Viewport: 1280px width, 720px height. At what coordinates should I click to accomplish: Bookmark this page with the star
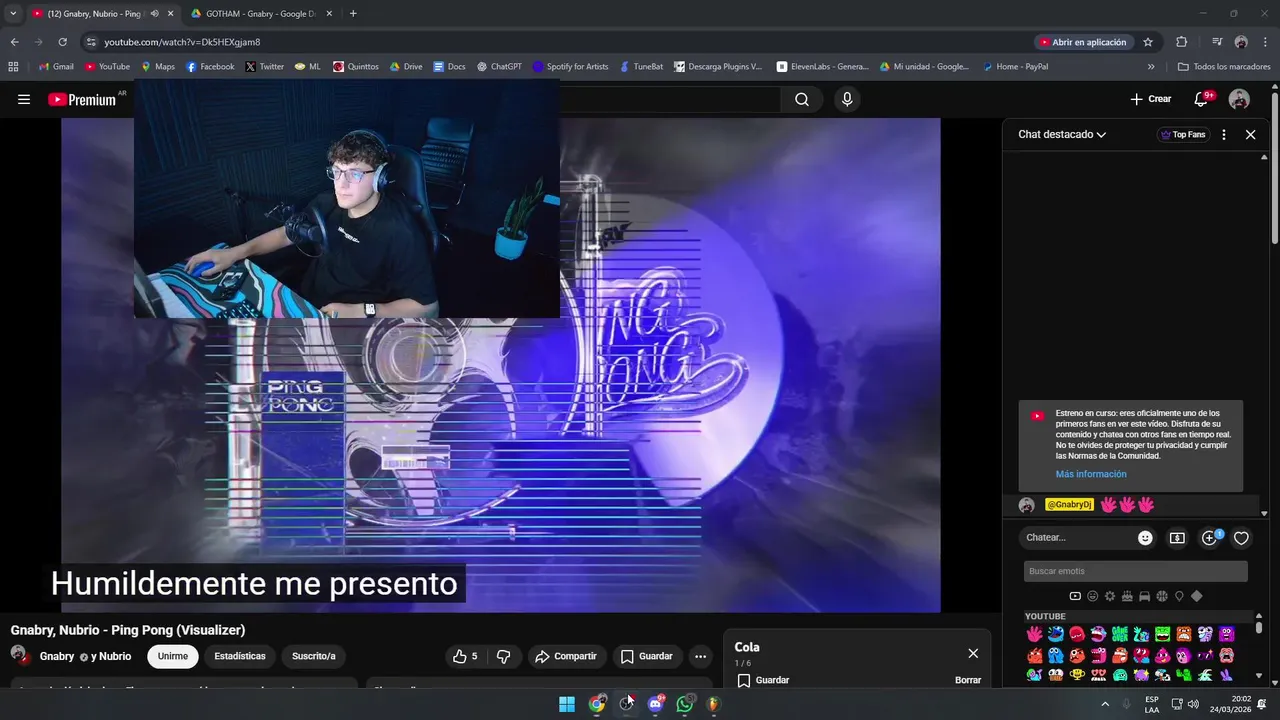(1148, 42)
